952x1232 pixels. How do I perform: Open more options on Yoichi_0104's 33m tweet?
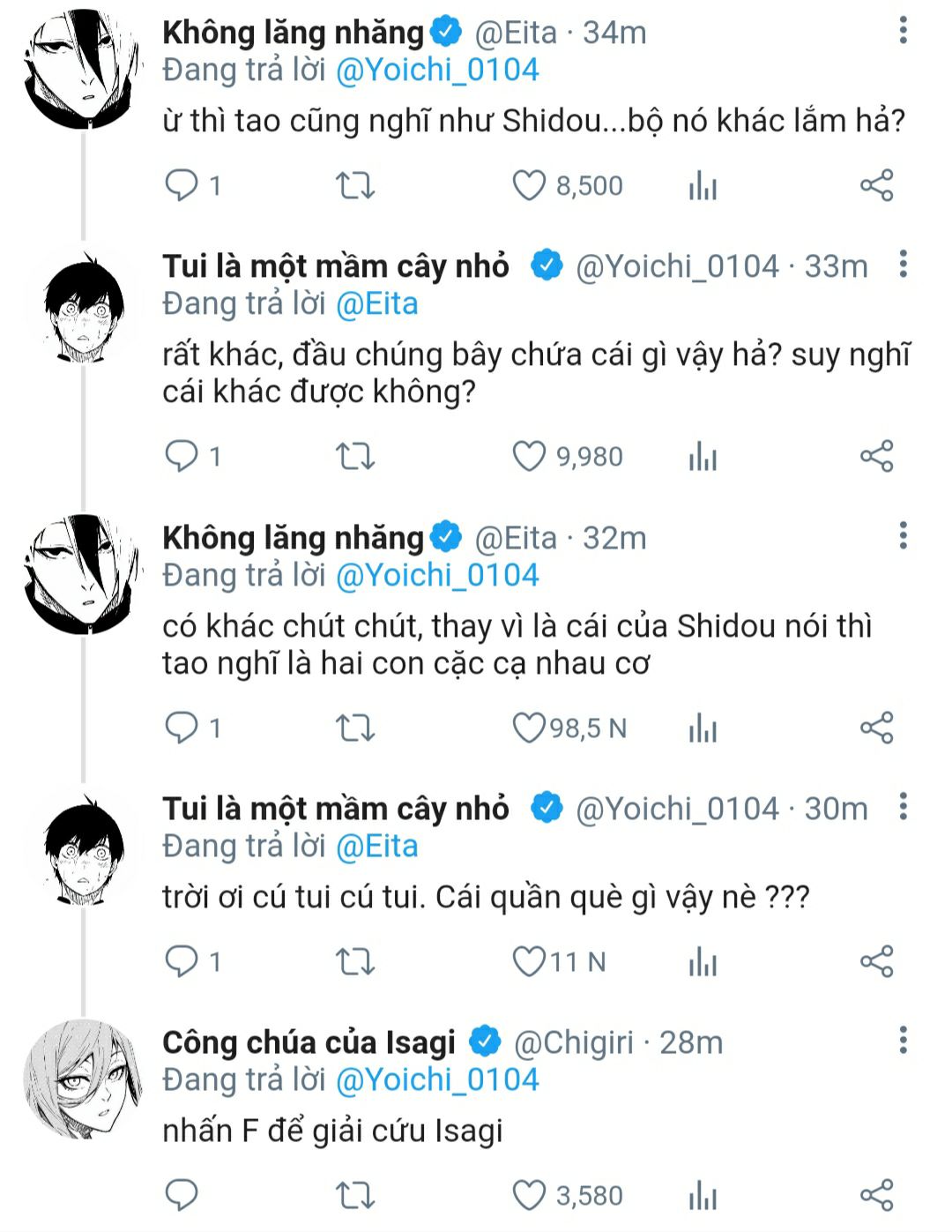pos(903,265)
